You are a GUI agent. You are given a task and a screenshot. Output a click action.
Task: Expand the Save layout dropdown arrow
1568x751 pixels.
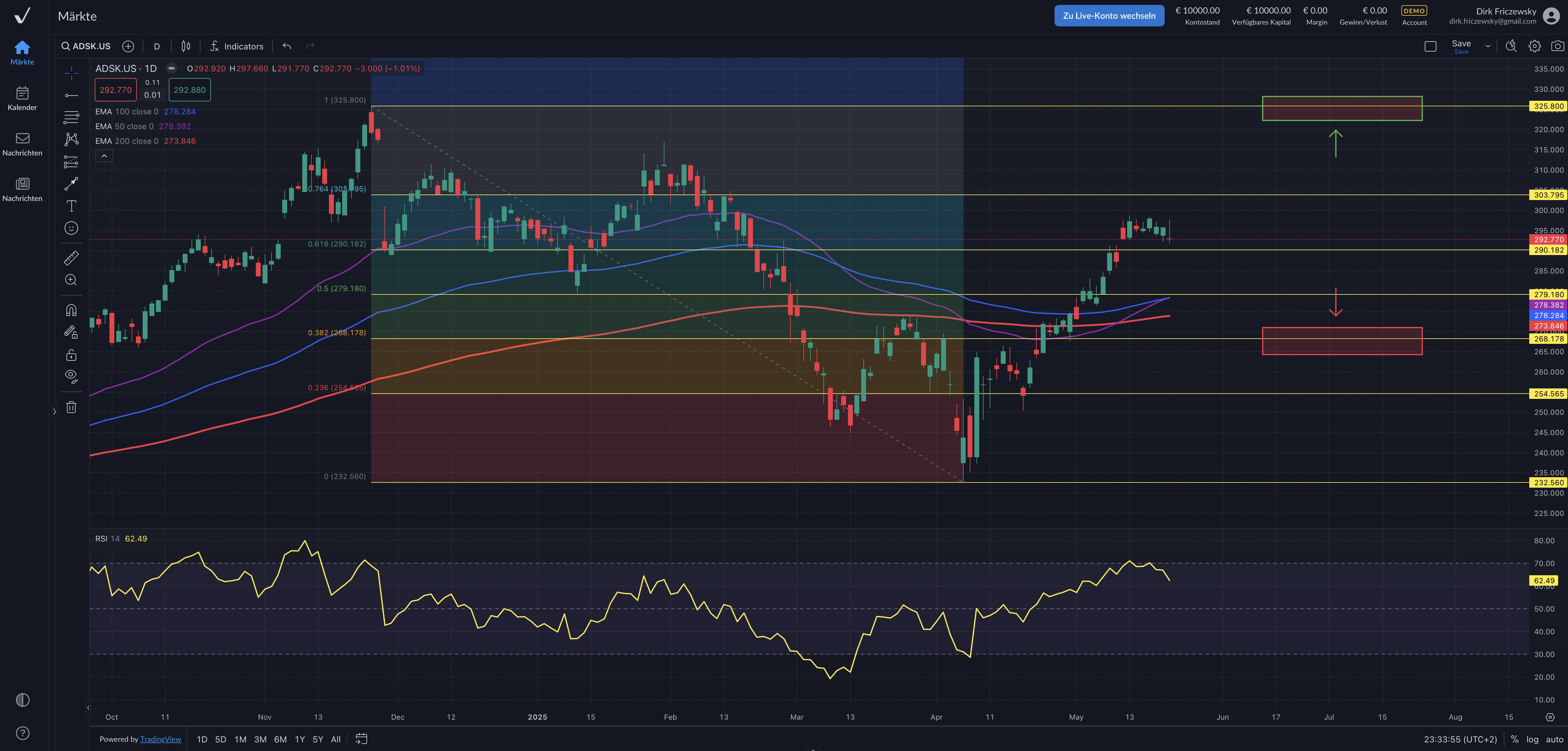[1488, 46]
